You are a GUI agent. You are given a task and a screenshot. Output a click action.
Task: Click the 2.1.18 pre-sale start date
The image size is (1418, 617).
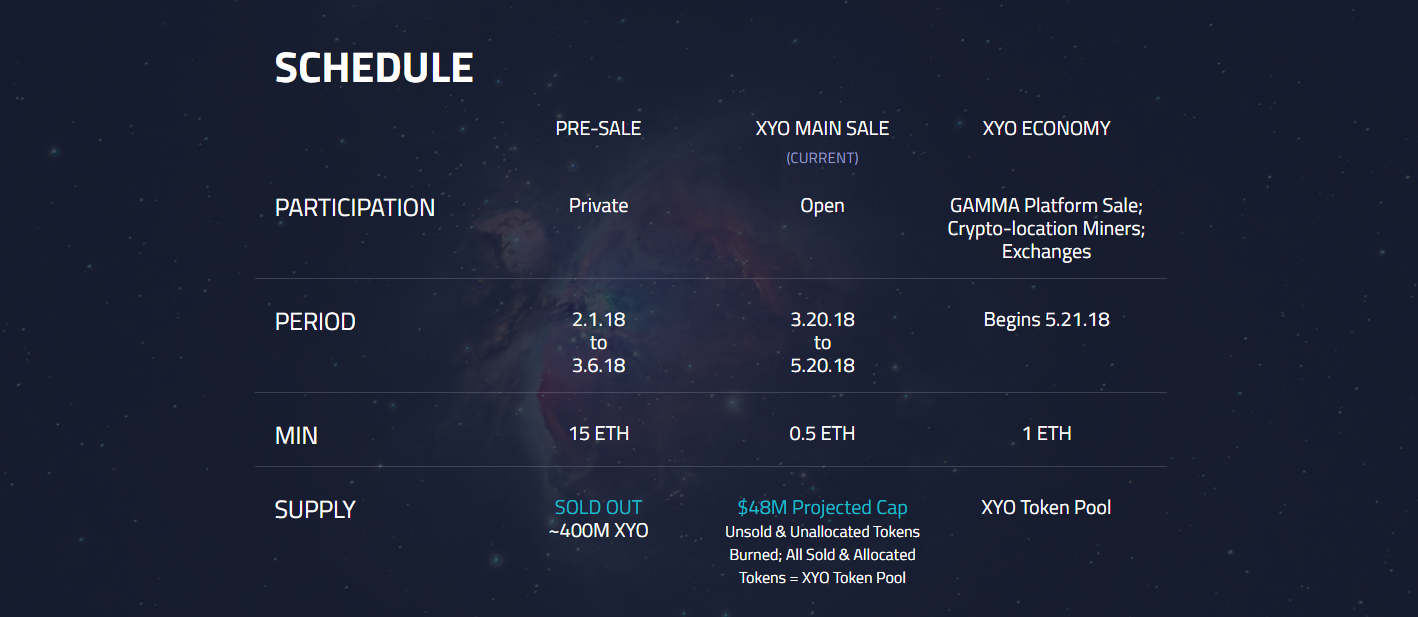[598, 320]
